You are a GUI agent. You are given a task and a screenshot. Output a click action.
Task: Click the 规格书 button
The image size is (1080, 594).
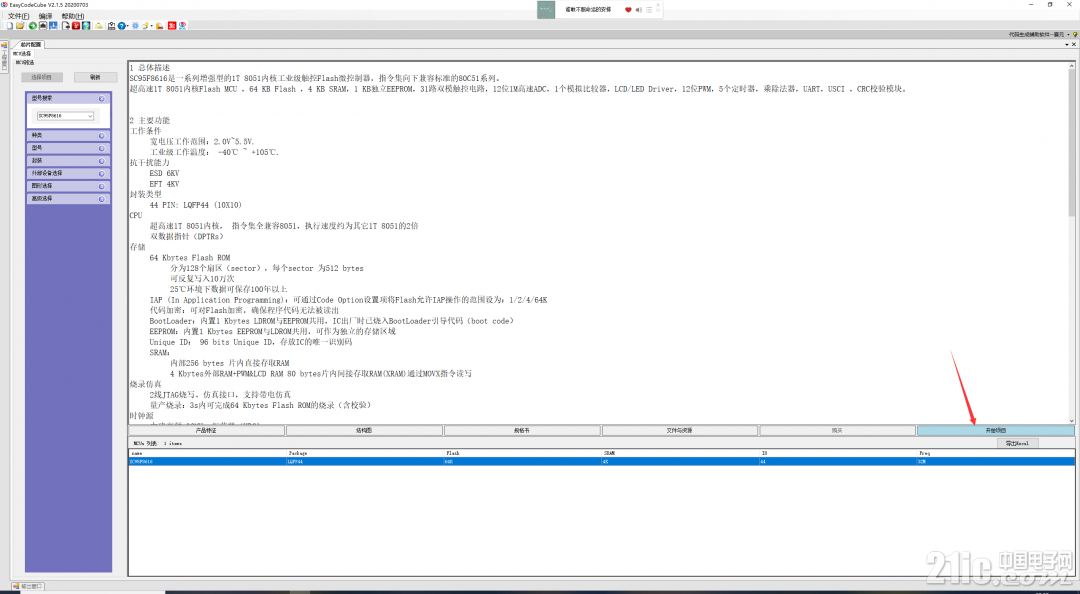pos(522,431)
